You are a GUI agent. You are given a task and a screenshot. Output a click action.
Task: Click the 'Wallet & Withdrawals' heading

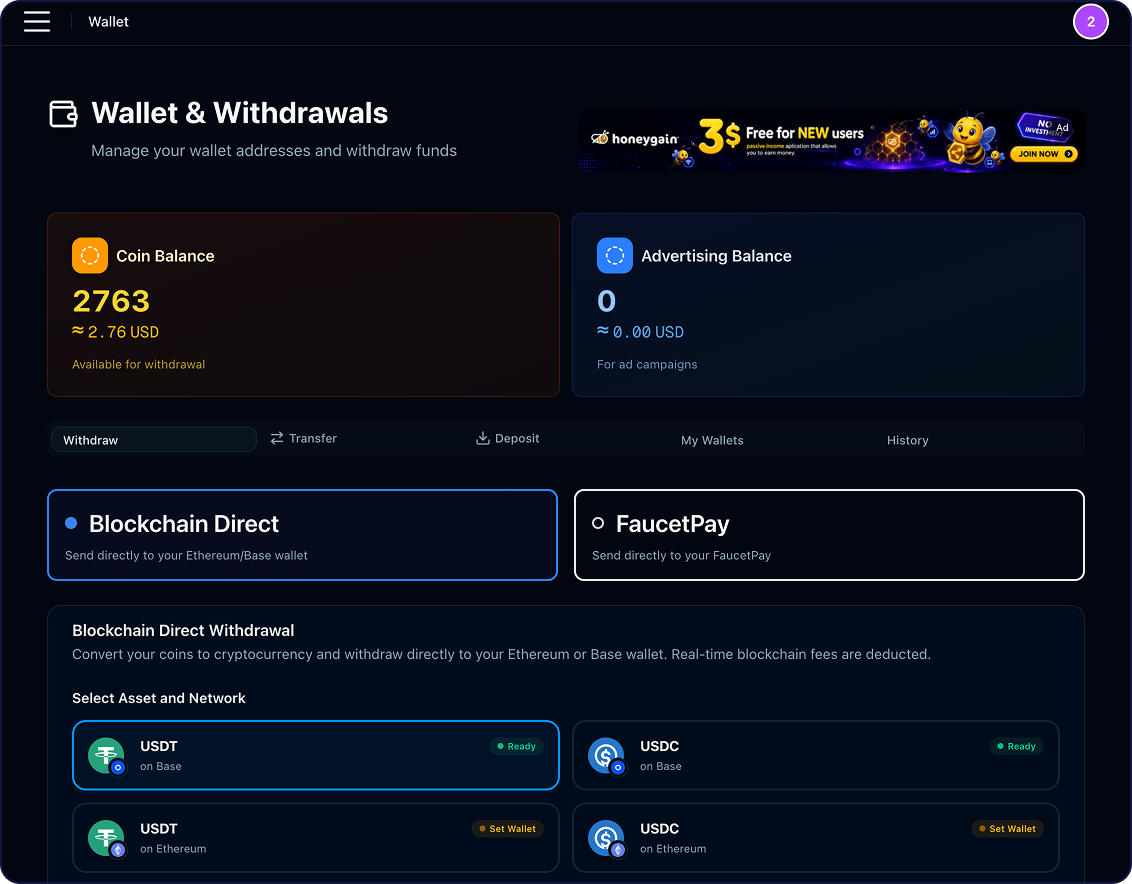click(x=240, y=113)
